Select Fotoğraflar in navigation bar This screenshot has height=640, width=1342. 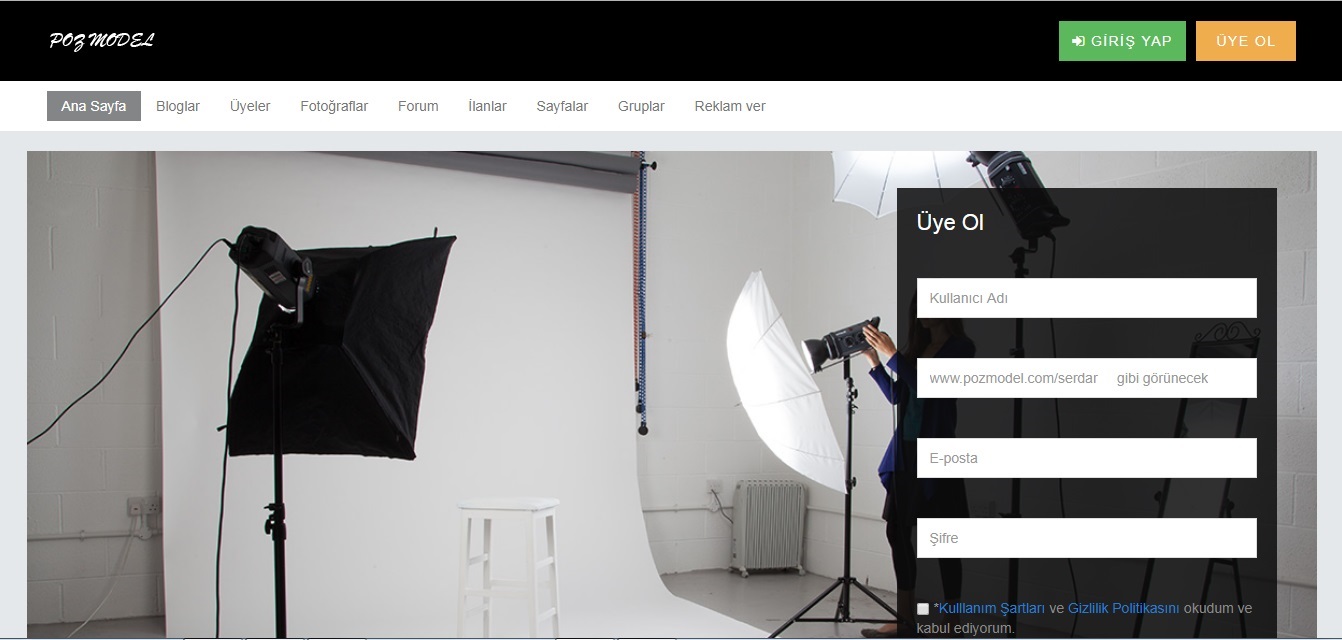334,106
